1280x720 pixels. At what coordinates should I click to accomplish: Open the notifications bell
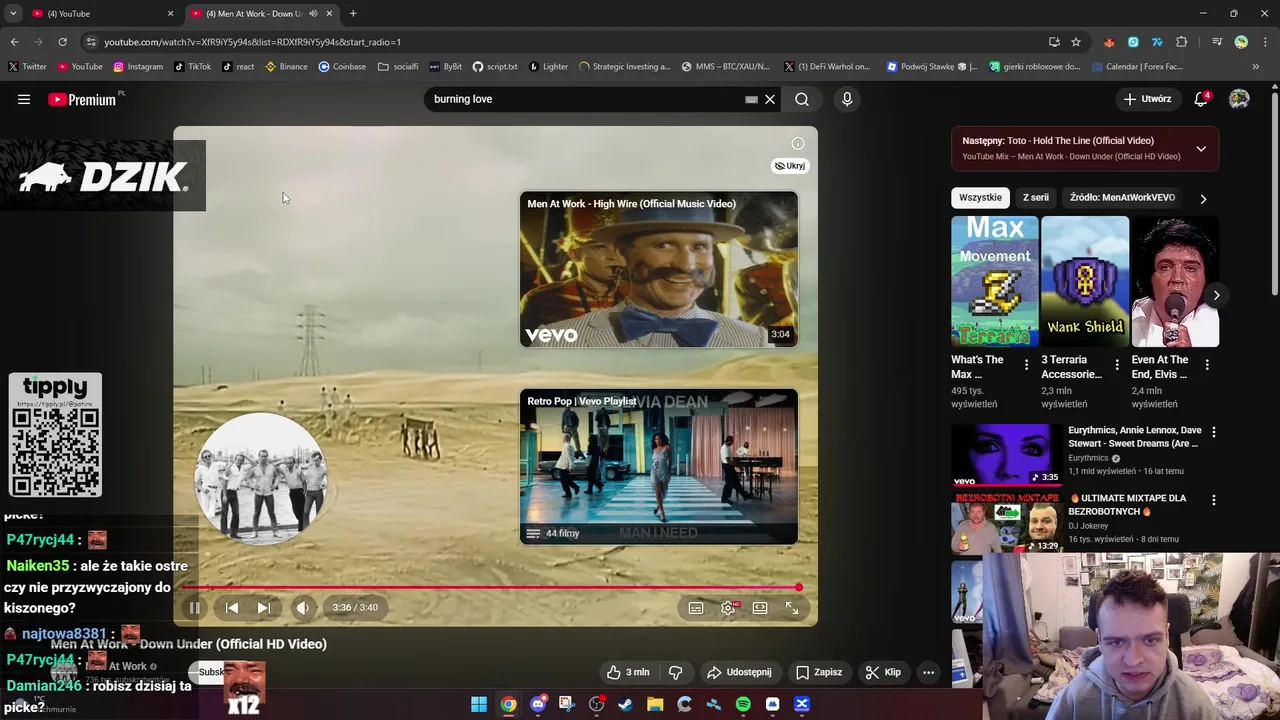point(1201,99)
